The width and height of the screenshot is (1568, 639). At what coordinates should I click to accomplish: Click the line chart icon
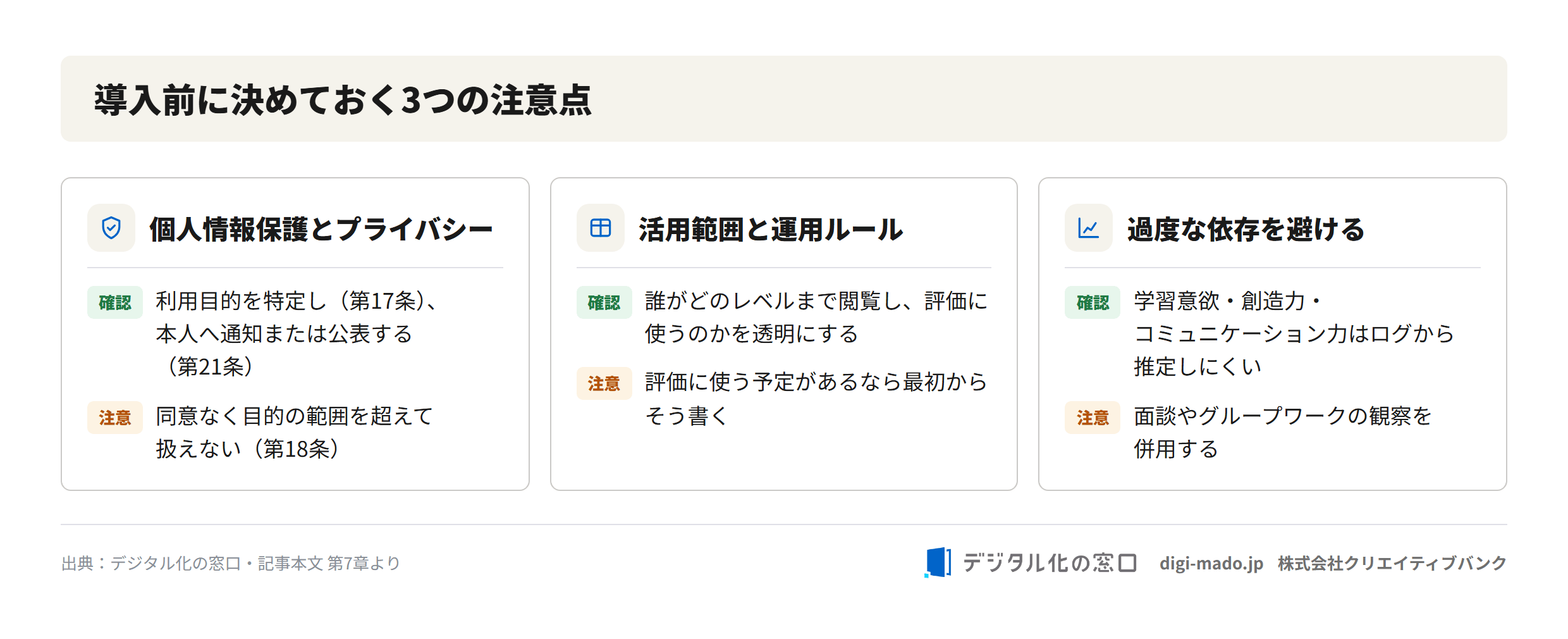click(x=1088, y=228)
